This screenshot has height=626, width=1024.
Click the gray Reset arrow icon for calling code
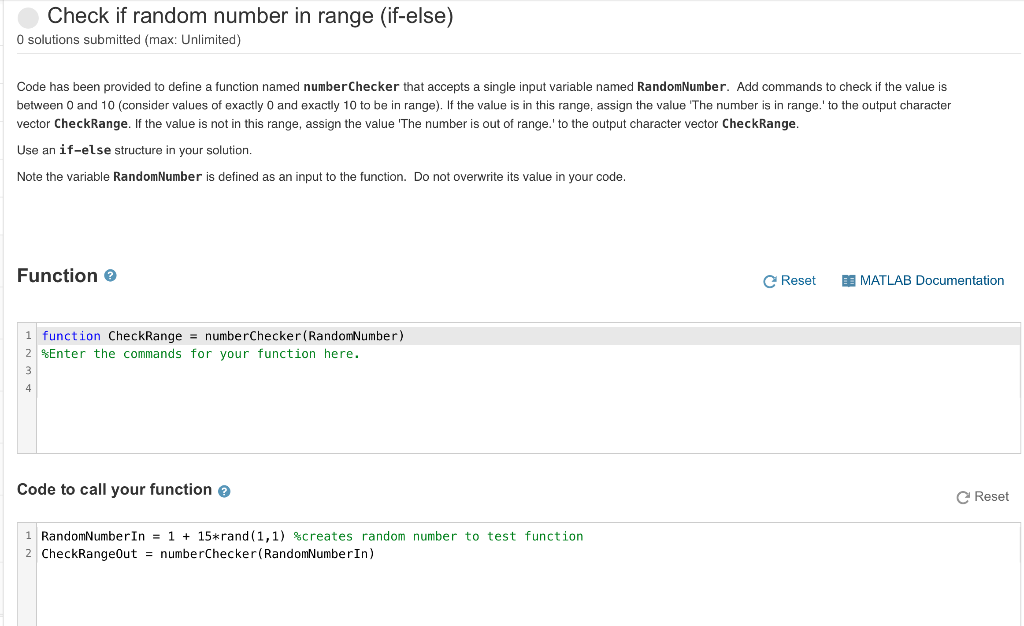pyautogui.click(x=963, y=497)
